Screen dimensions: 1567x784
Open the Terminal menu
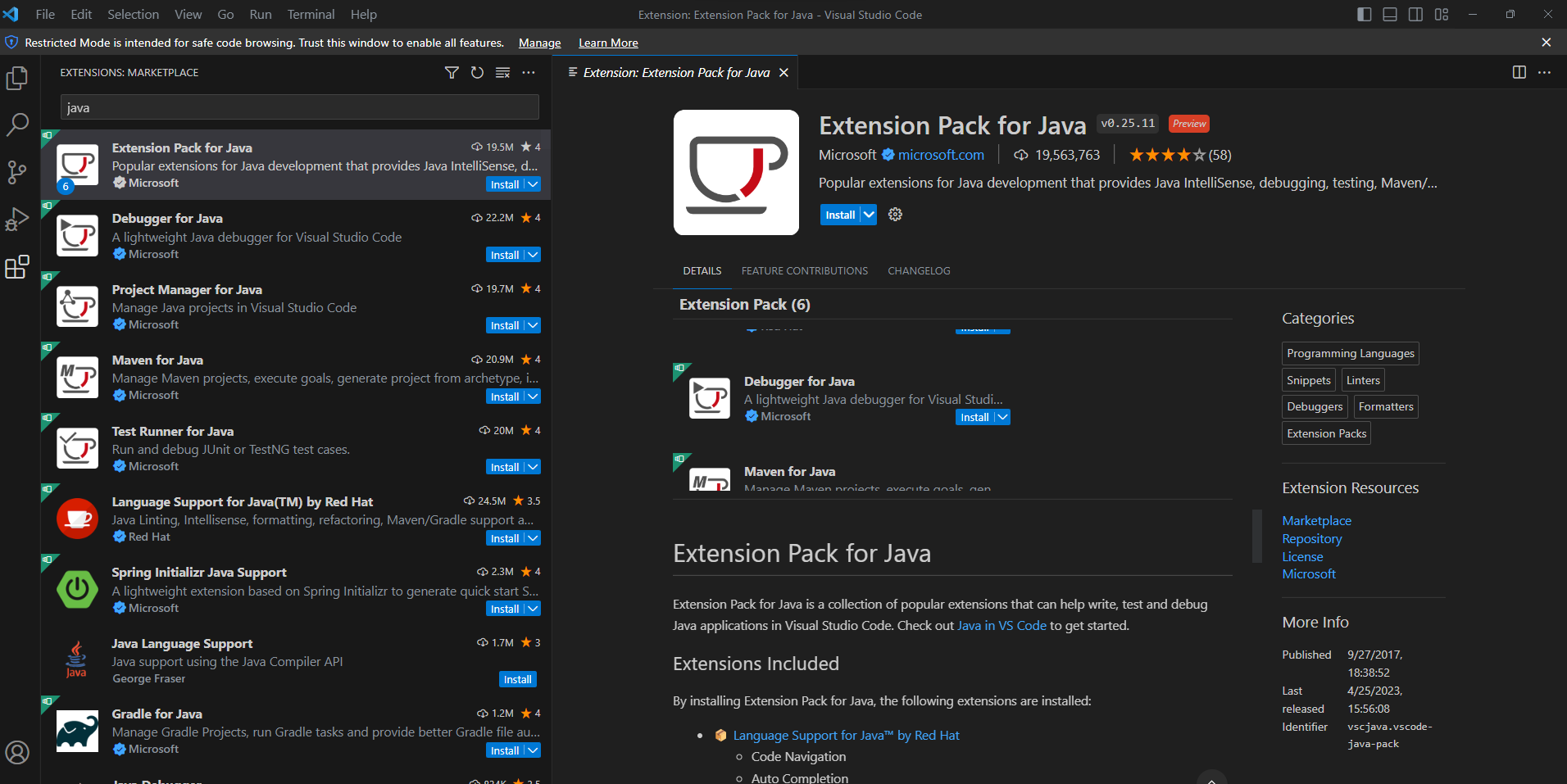[311, 15]
